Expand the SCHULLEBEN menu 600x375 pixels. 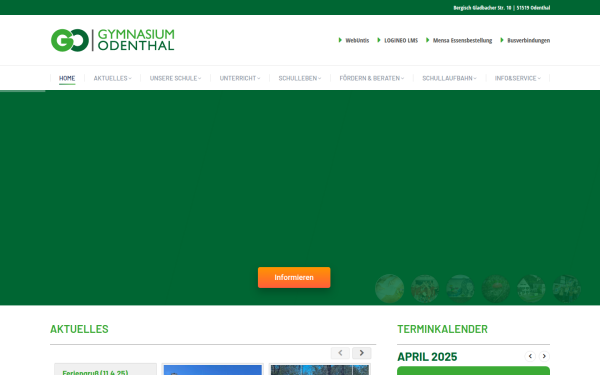pyautogui.click(x=300, y=78)
